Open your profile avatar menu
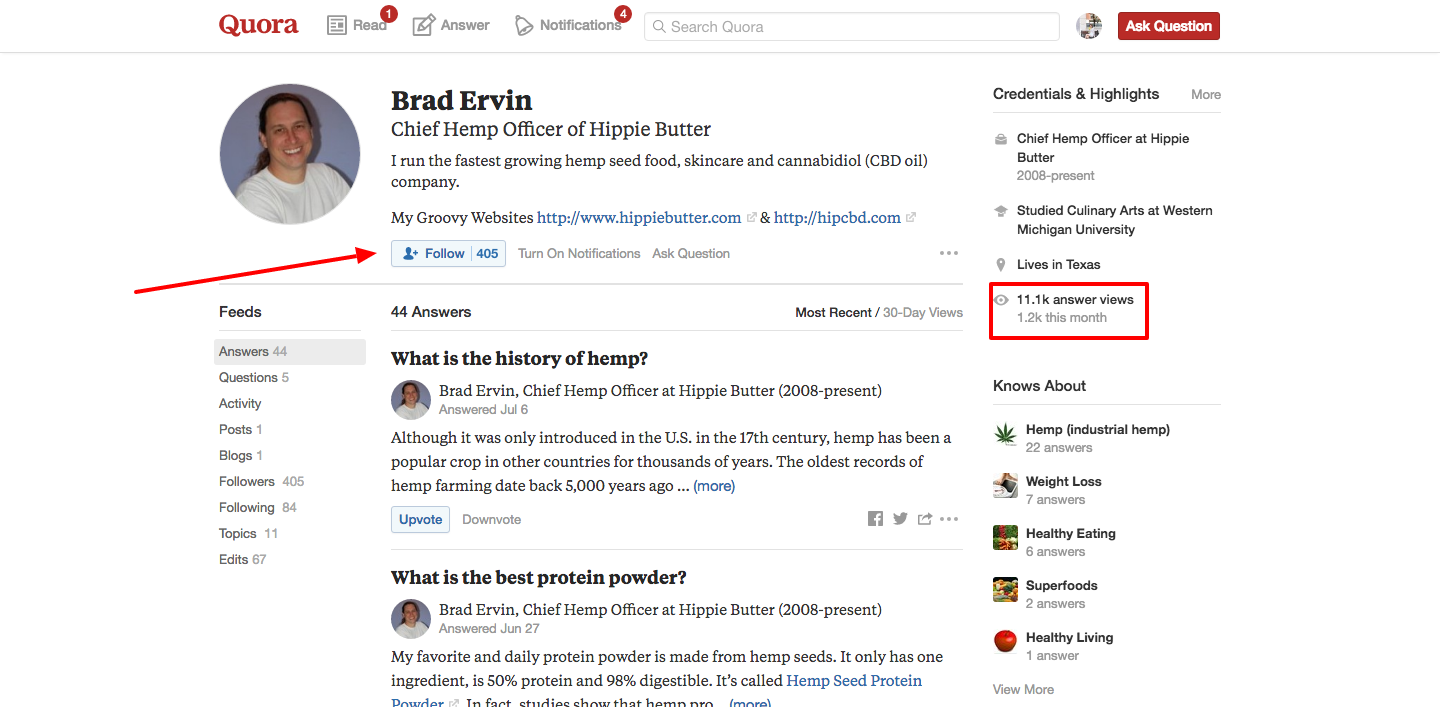1440x707 pixels. (x=1089, y=27)
